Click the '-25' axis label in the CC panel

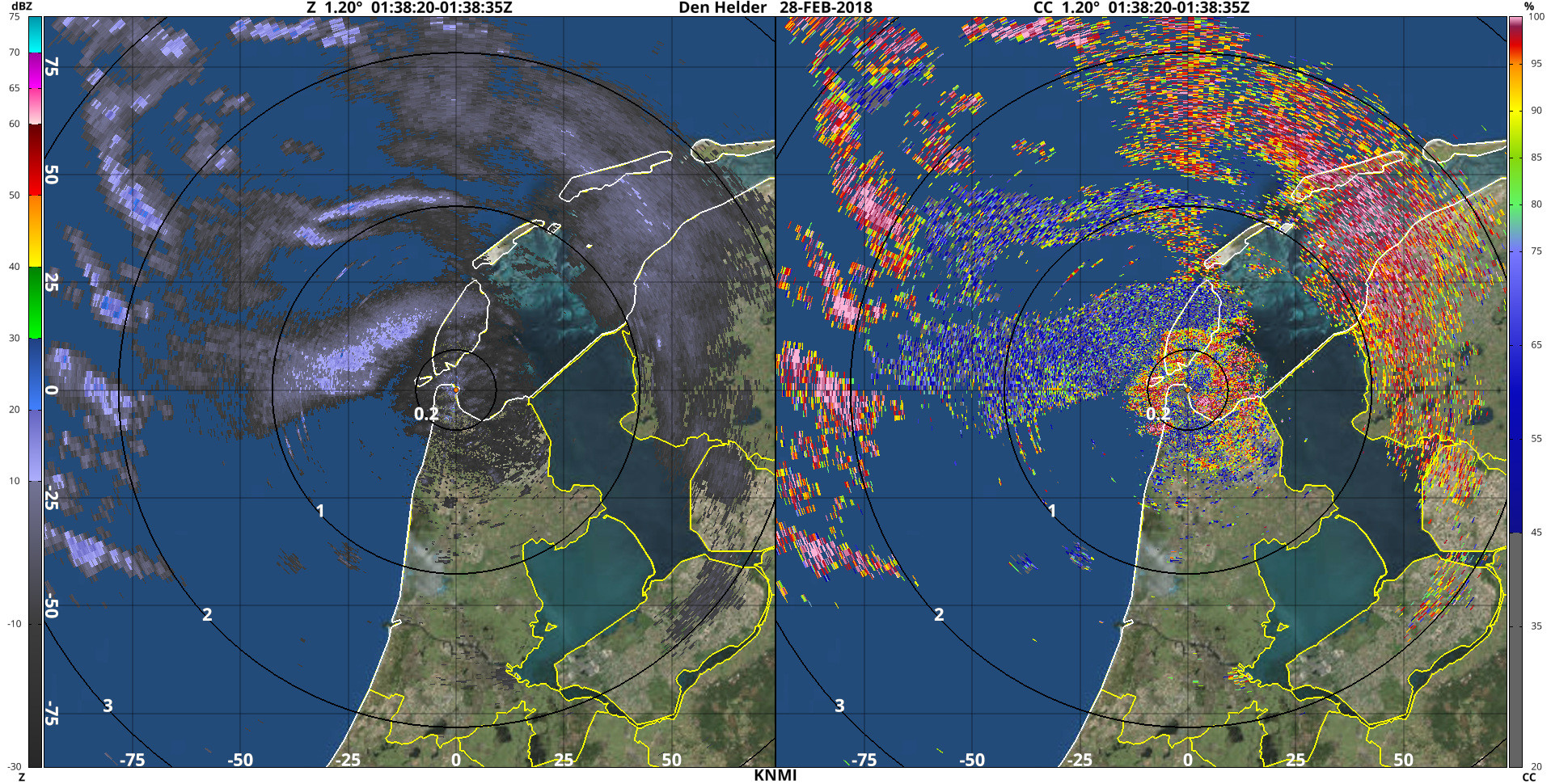[1080, 760]
